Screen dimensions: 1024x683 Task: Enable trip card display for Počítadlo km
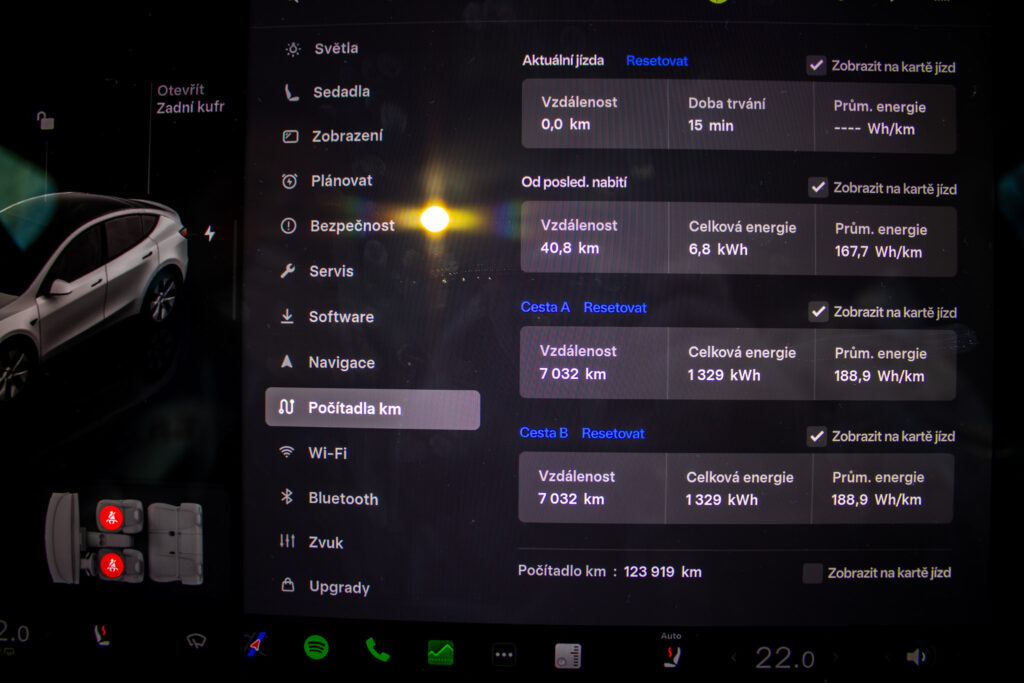coord(812,573)
